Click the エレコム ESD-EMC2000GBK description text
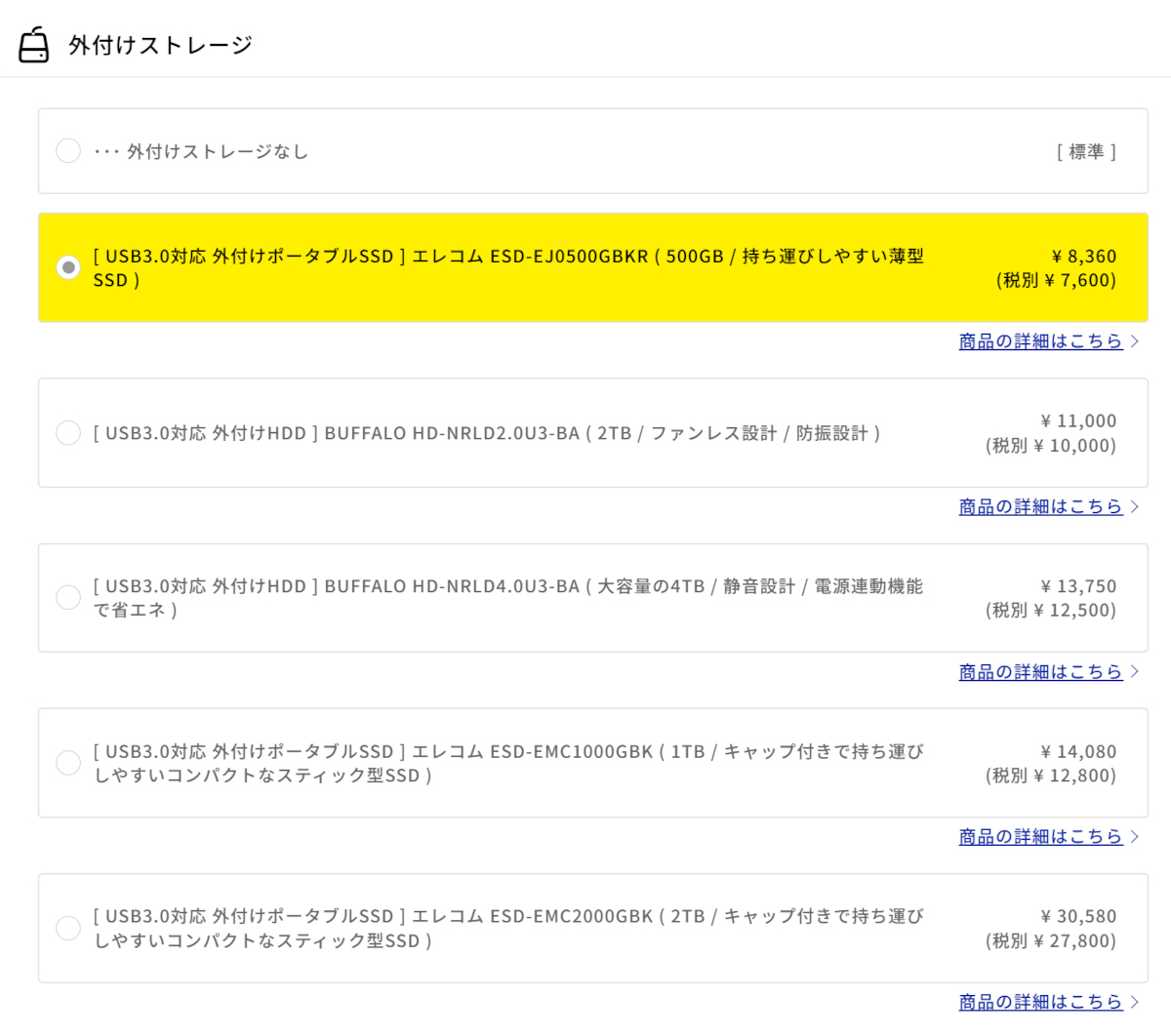 coord(508,929)
